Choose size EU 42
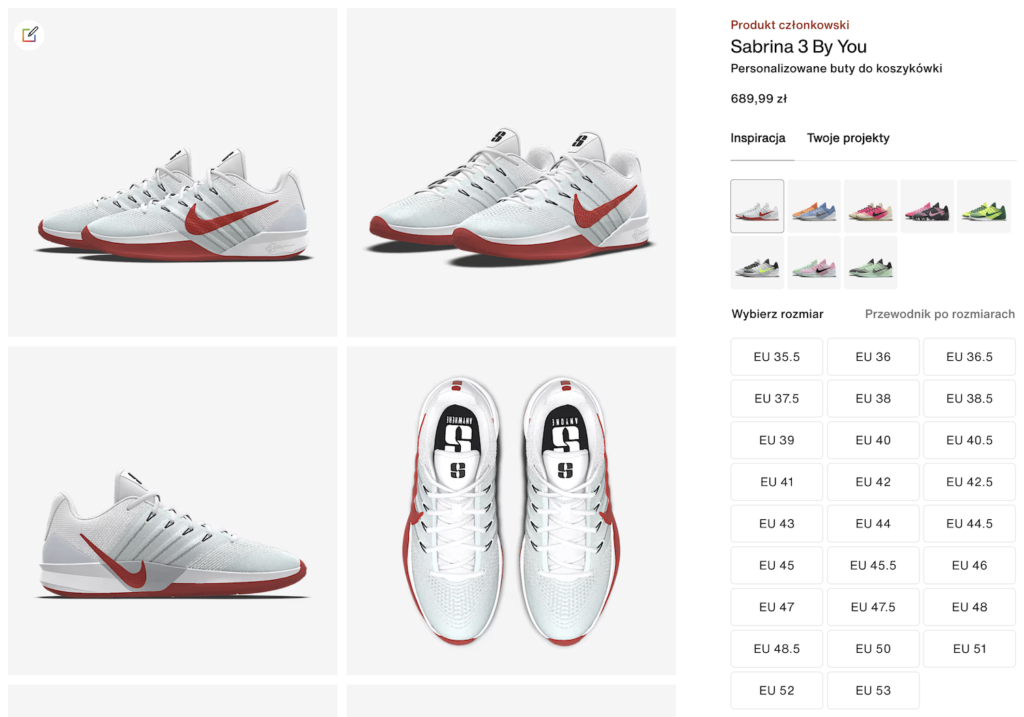Image resolution: width=1024 pixels, height=717 pixels. 873,482
